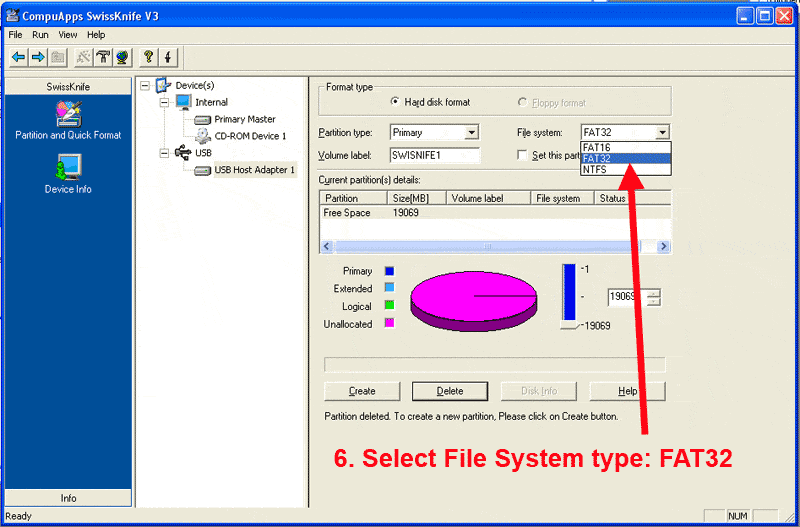
Task: Select CD-ROM Device 1 in tree
Action: point(250,136)
